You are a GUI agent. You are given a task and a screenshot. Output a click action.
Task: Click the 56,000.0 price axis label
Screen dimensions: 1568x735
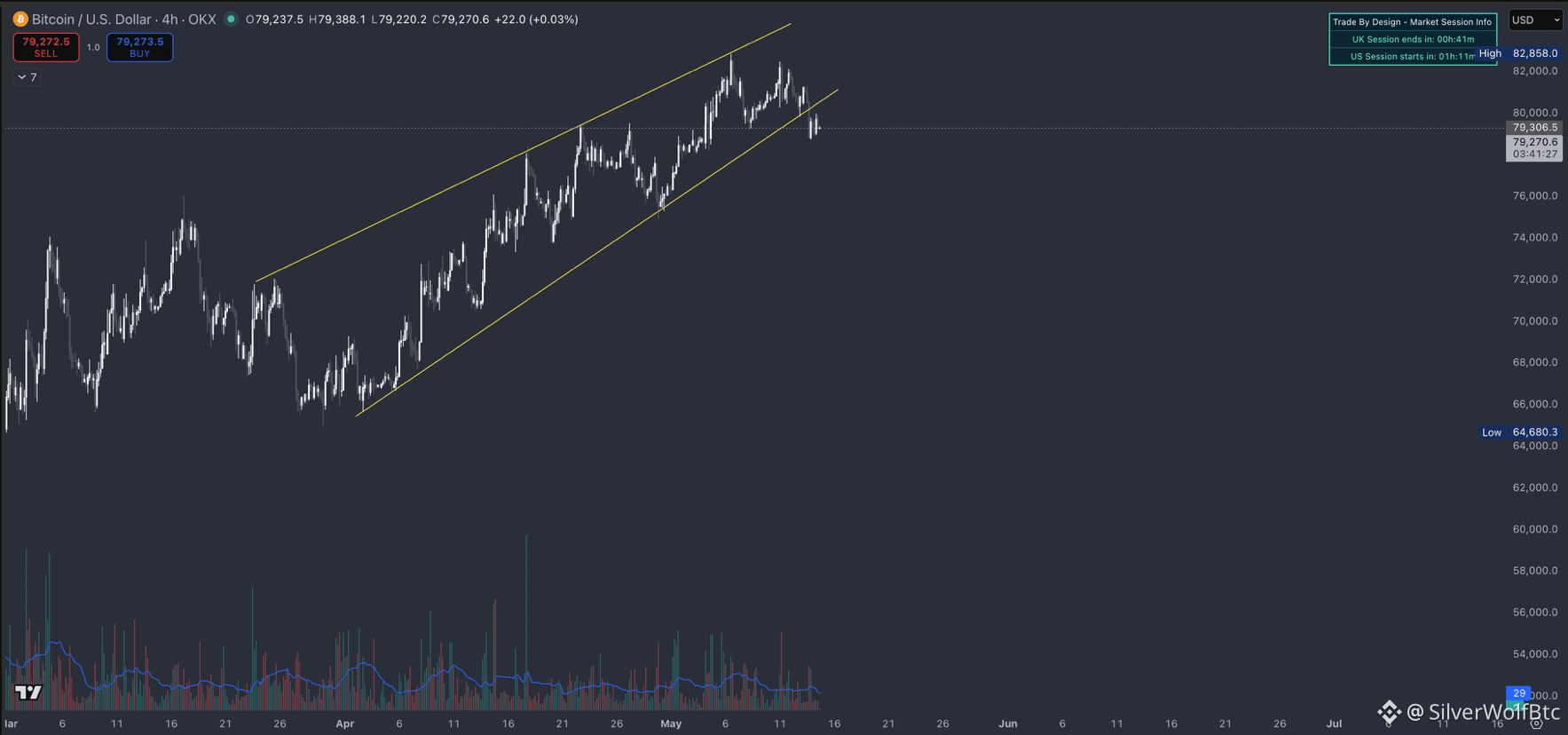[1535, 612]
